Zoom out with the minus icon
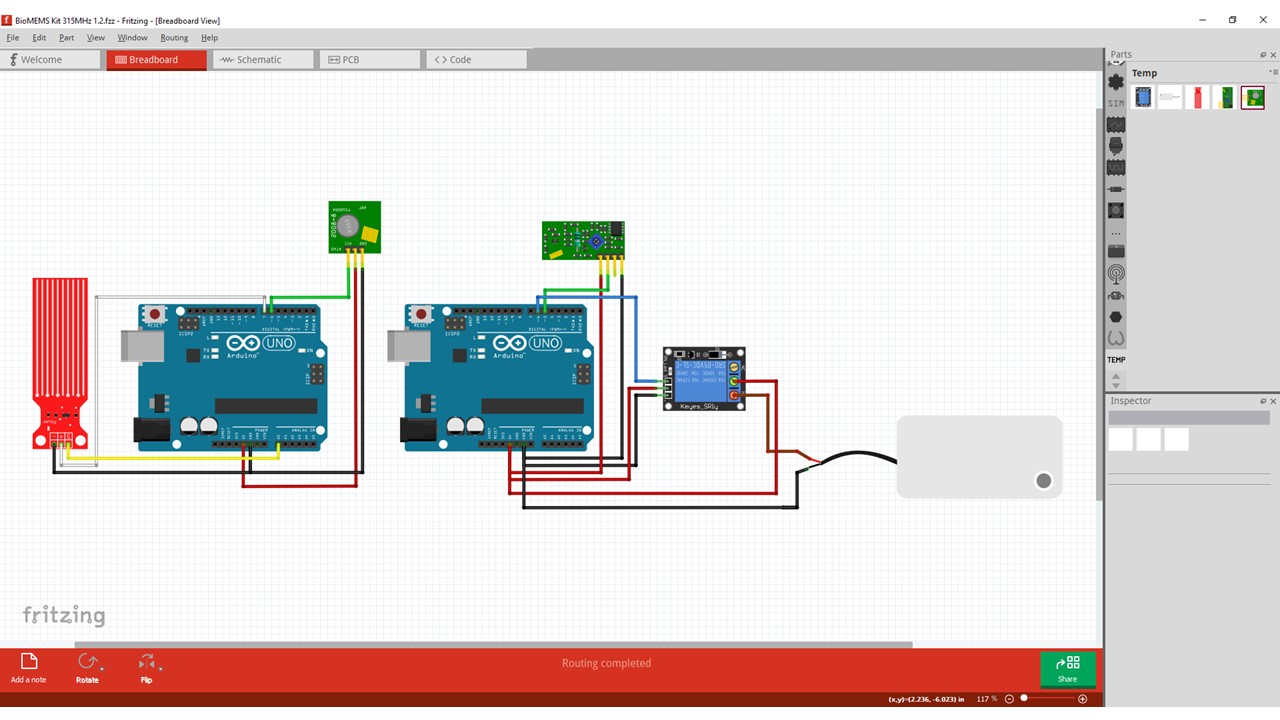Viewport: 1280px width, 720px height. 1009,699
